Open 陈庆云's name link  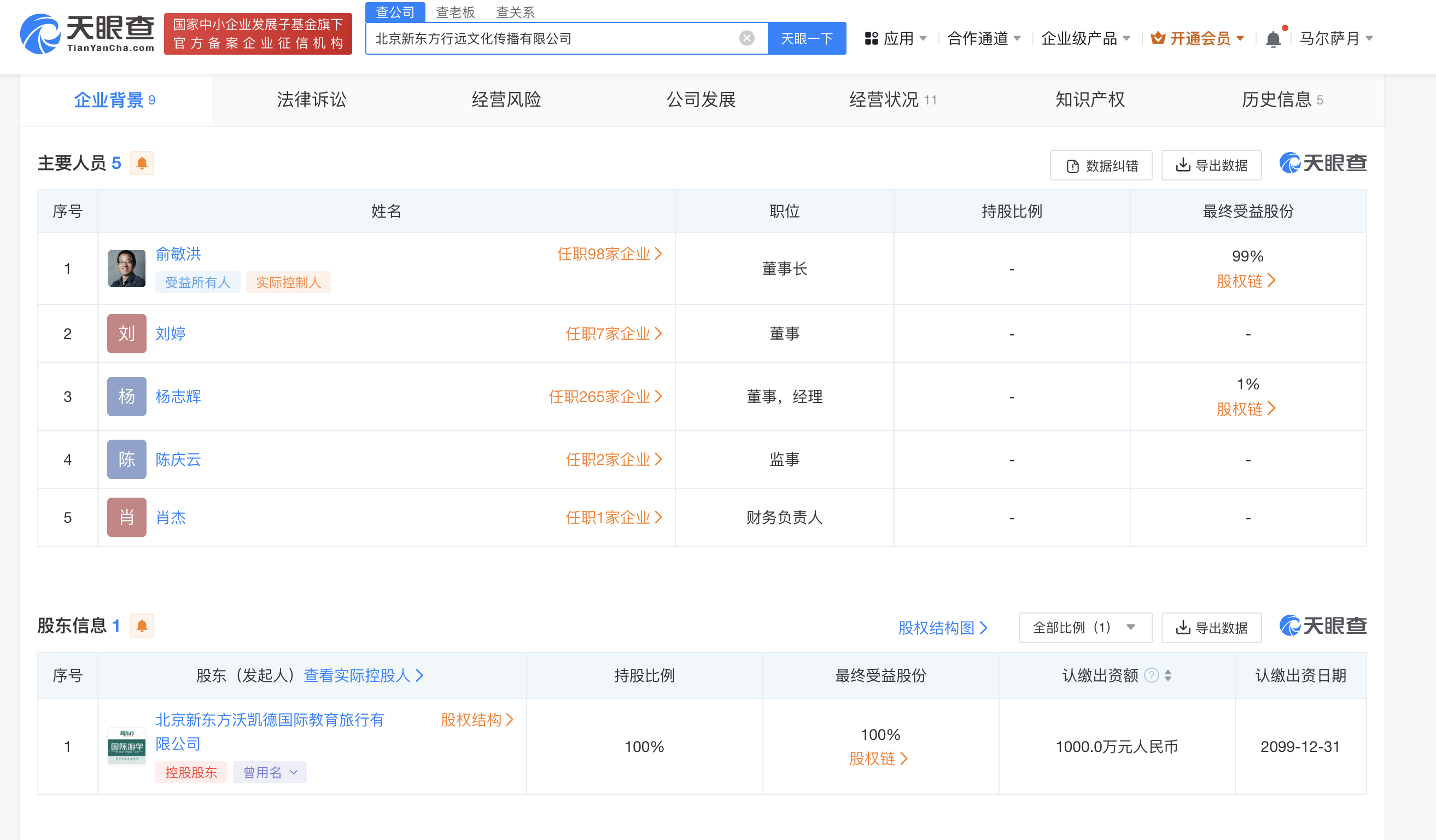point(178,459)
